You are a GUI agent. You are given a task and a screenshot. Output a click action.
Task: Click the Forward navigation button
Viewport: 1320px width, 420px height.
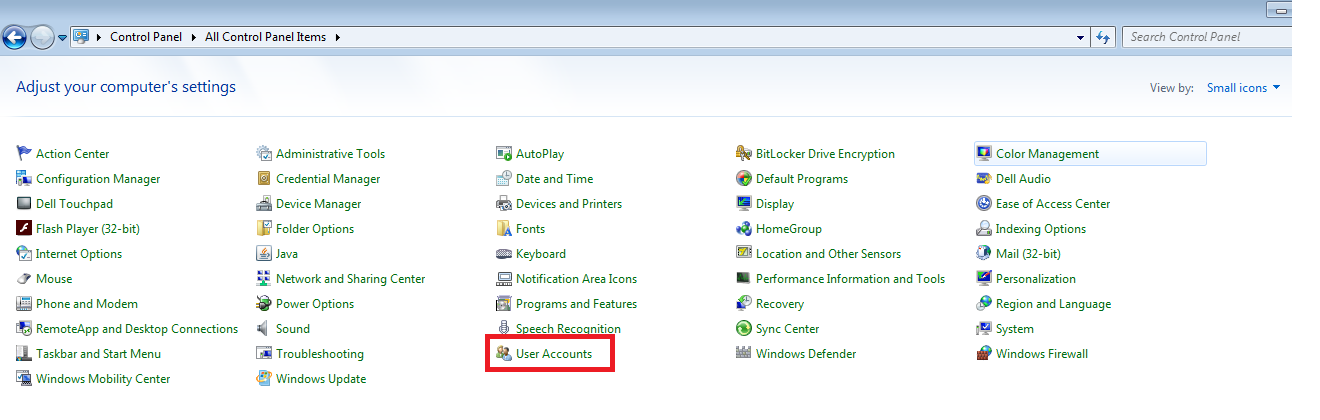42,38
